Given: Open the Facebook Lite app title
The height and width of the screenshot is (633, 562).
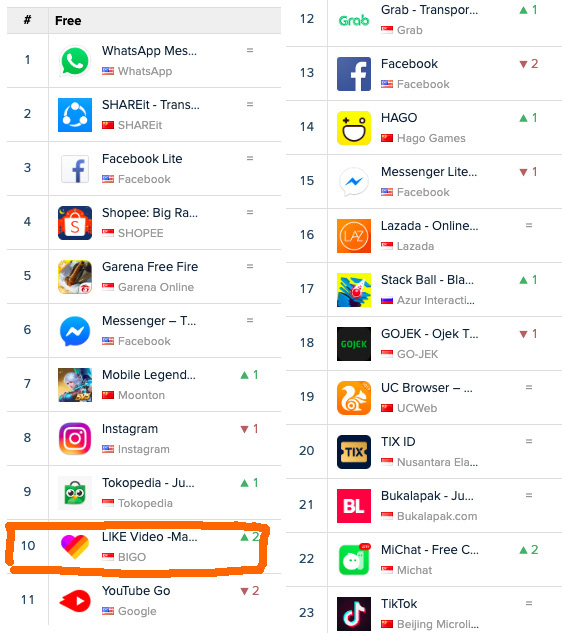Looking at the screenshot, I should click(x=142, y=159).
